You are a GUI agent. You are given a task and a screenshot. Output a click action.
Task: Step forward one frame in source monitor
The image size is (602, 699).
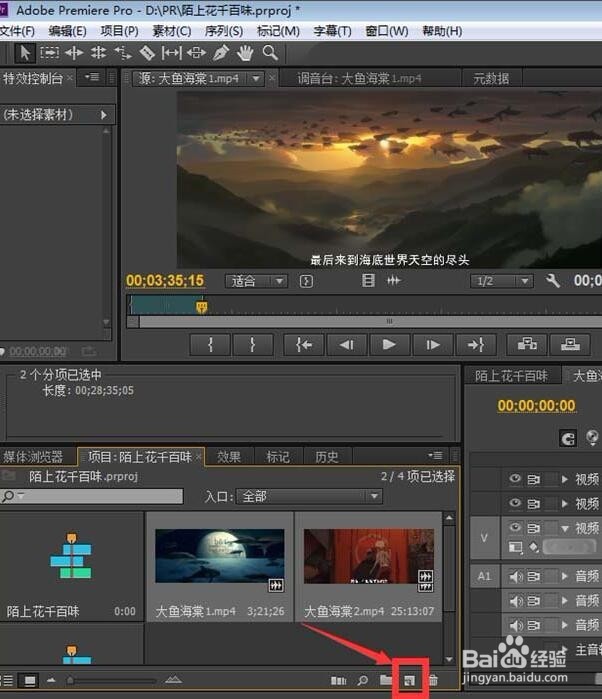(x=432, y=344)
